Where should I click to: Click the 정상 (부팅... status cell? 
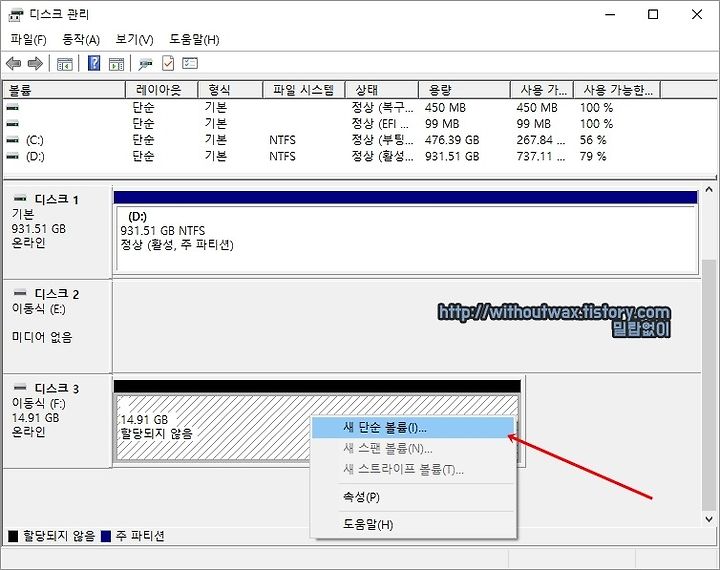tap(382, 140)
